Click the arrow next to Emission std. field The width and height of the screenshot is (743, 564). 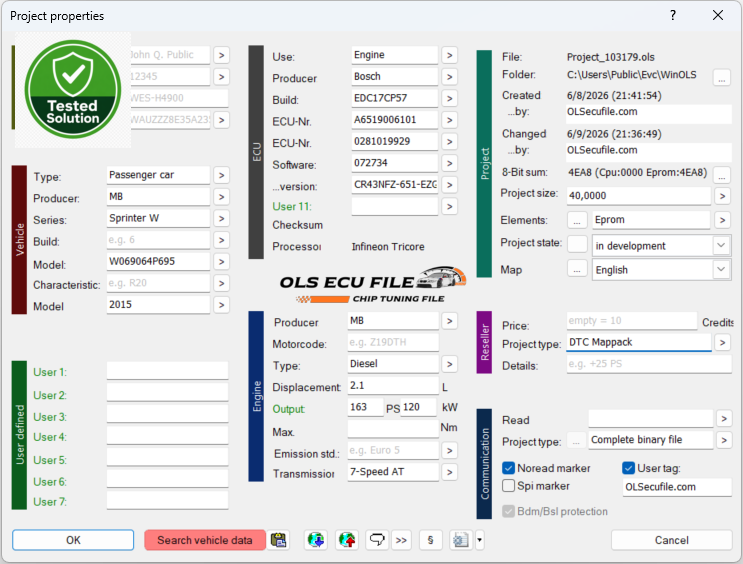(449, 451)
